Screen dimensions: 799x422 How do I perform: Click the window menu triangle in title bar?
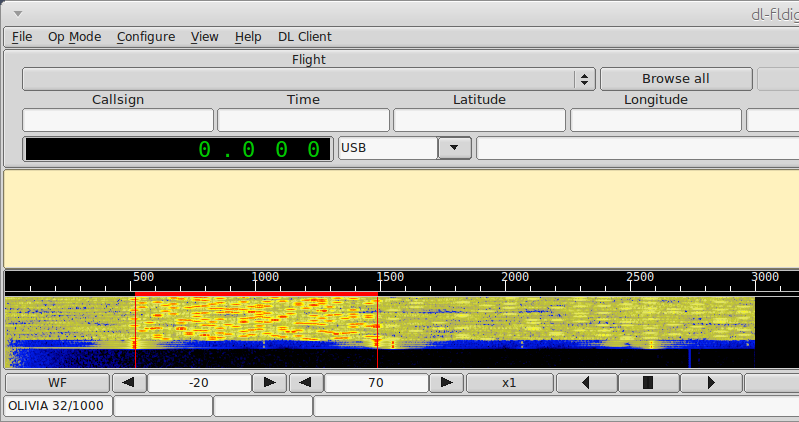point(18,14)
